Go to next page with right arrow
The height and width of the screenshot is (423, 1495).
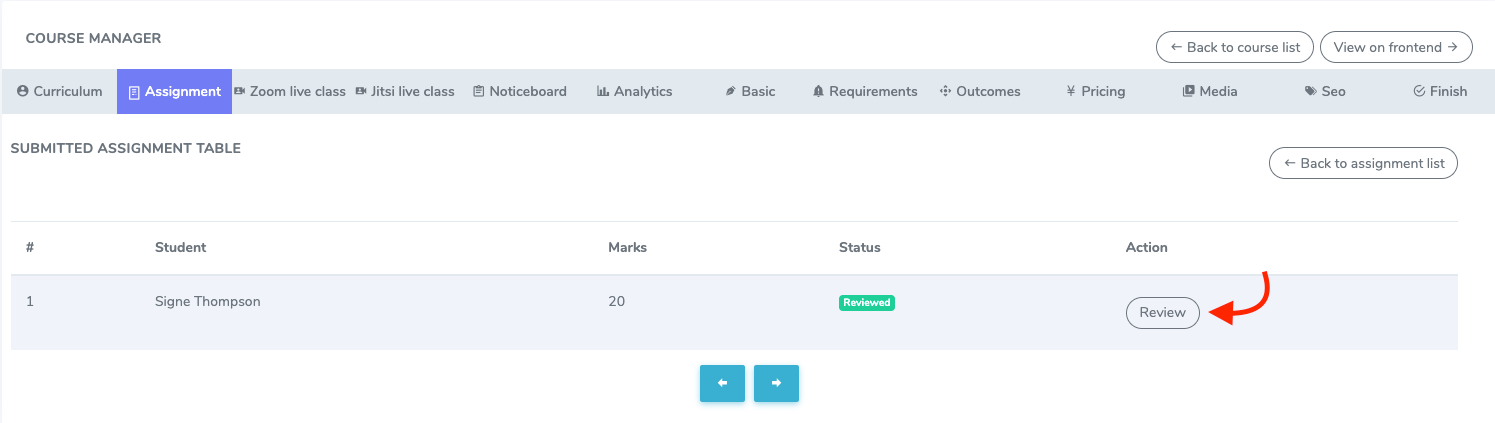776,383
